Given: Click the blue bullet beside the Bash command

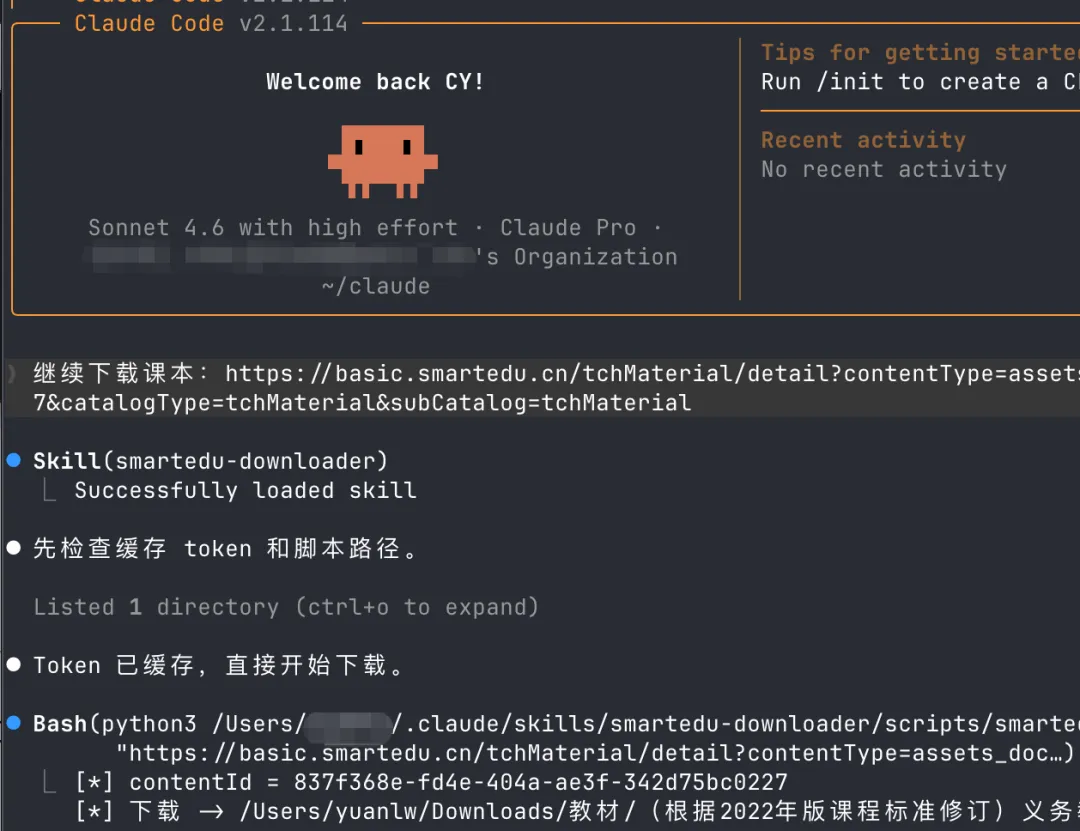Looking at the screenshot, I should [x=14, y=723].
